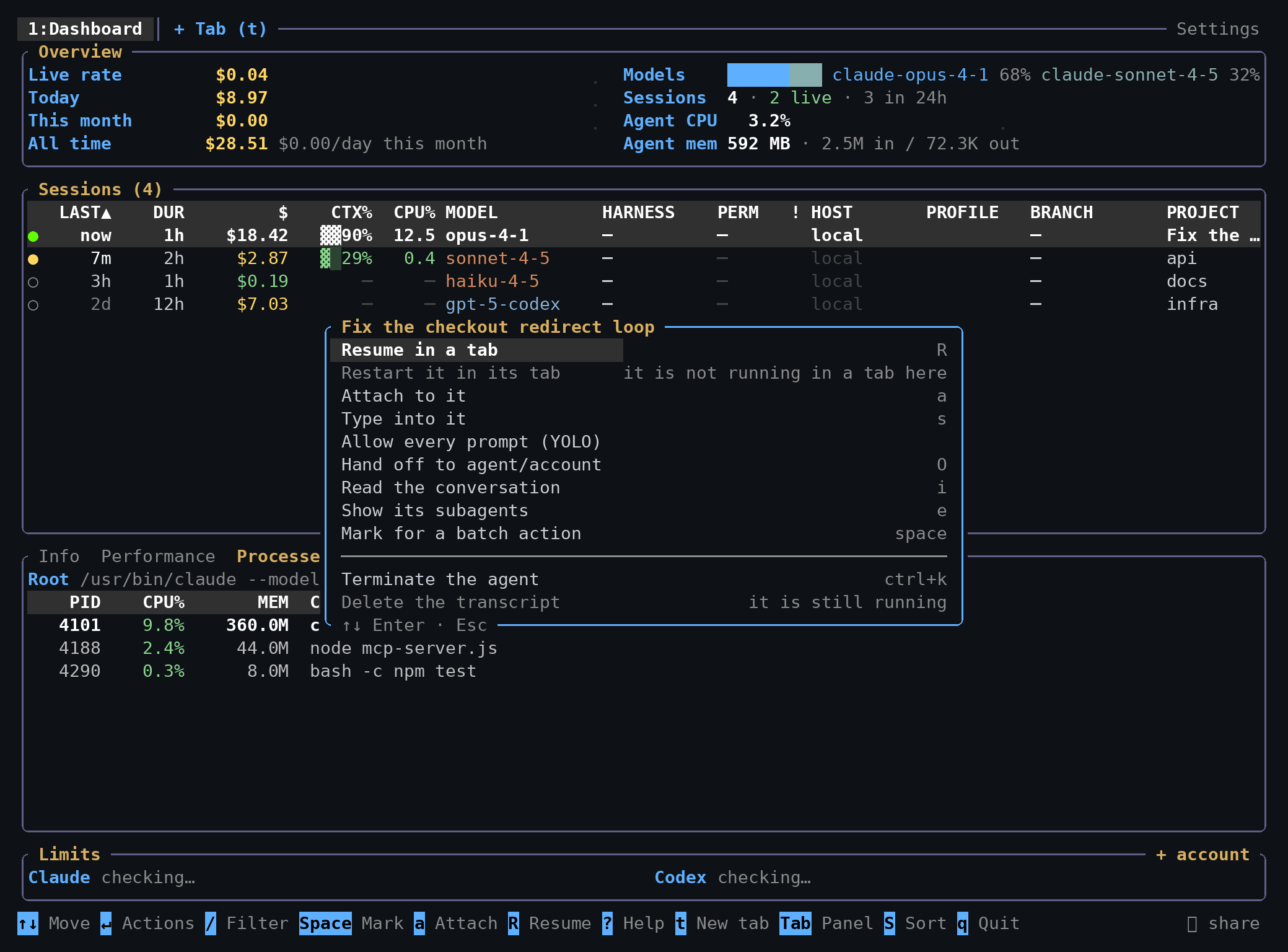Screen dimensions: 1288x952
Task: Choose Attach to it menu entry
Action: pyautogui.click(x=644, y=396)
